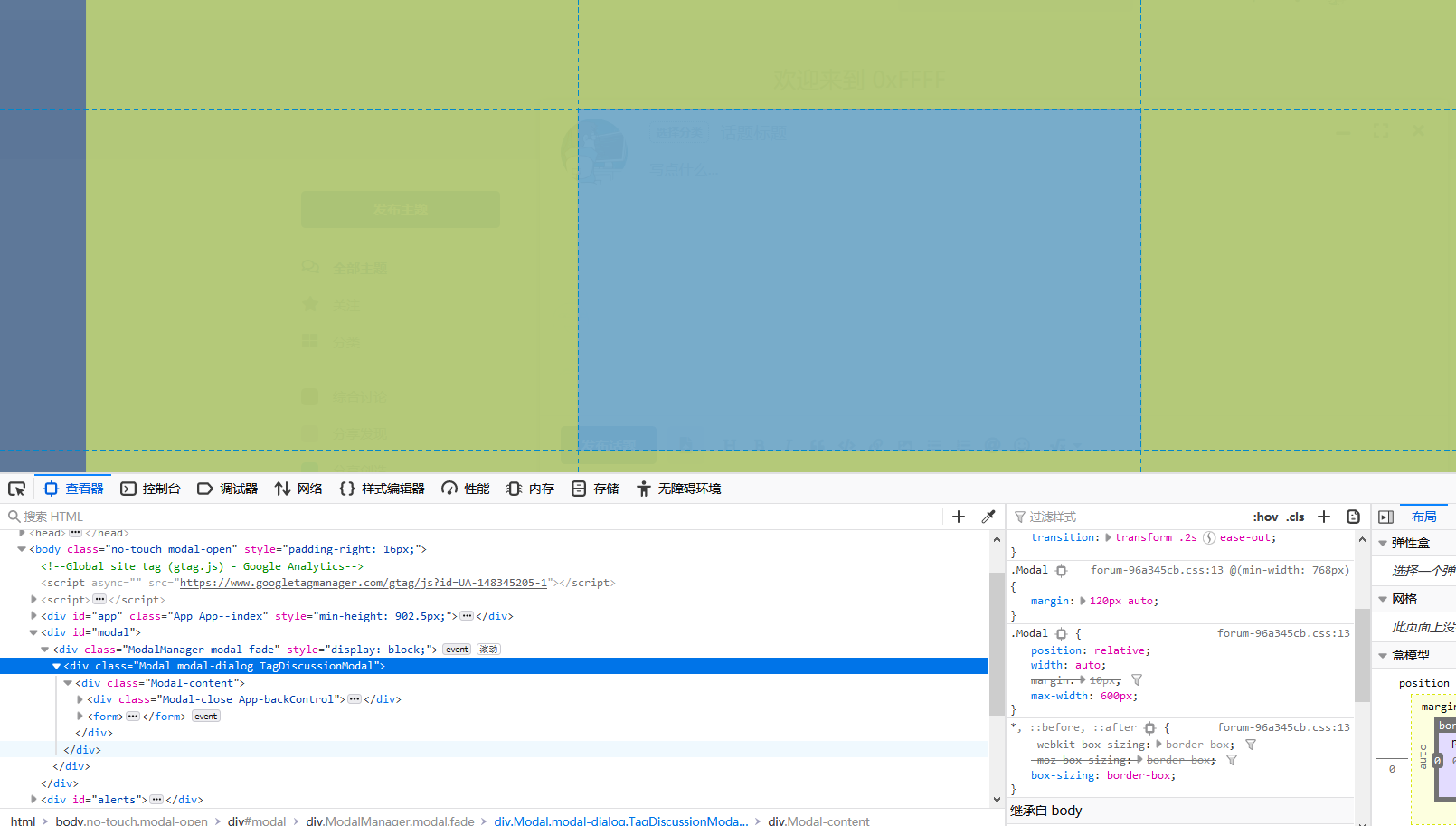The height and width of the screenshot is (826, 1456).
Task: Open the 性能 Performance tab
Action: pos(466,489)
